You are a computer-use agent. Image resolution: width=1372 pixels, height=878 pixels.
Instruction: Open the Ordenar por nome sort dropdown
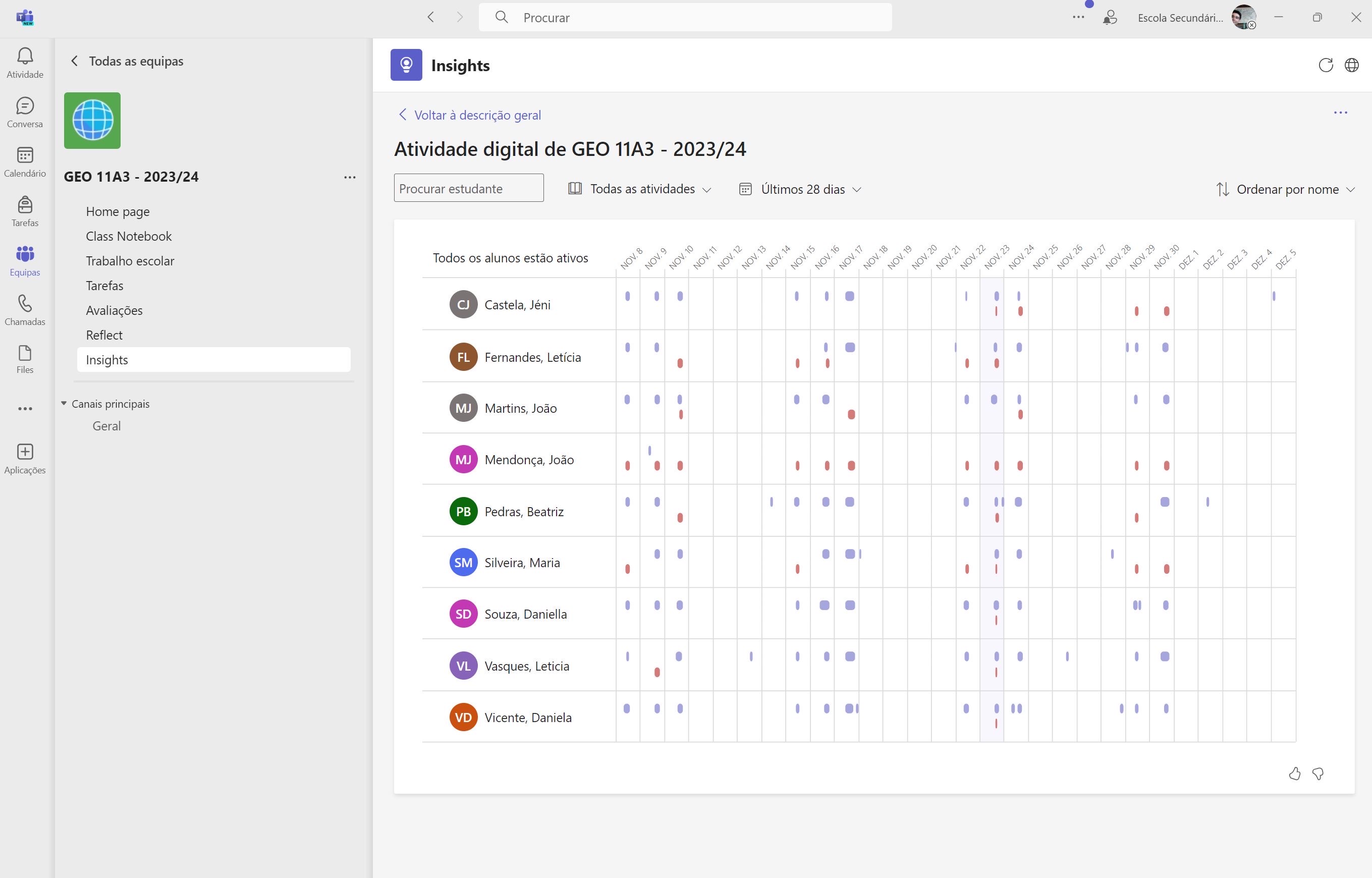[x=1285, y=189]
